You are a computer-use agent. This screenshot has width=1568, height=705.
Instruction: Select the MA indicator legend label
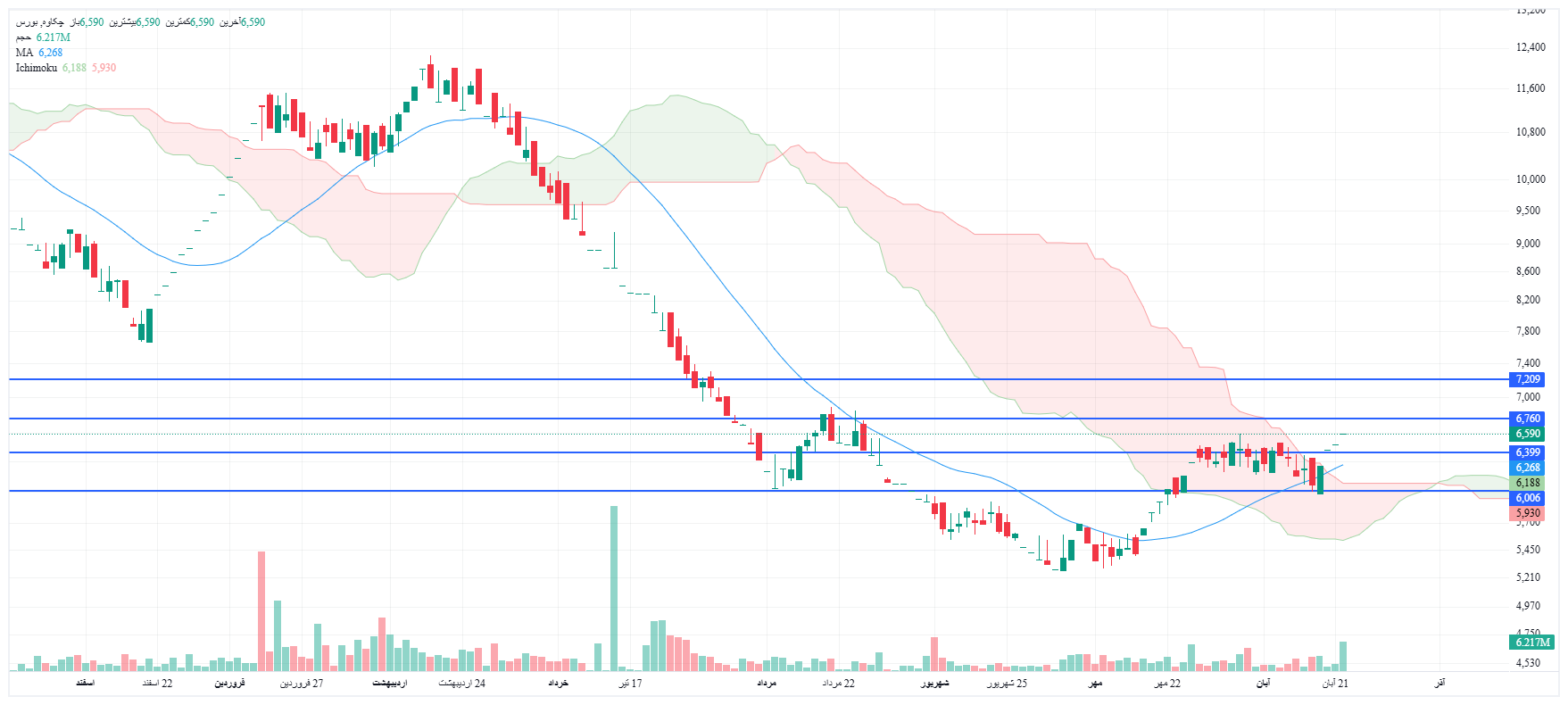coord(24,53)
